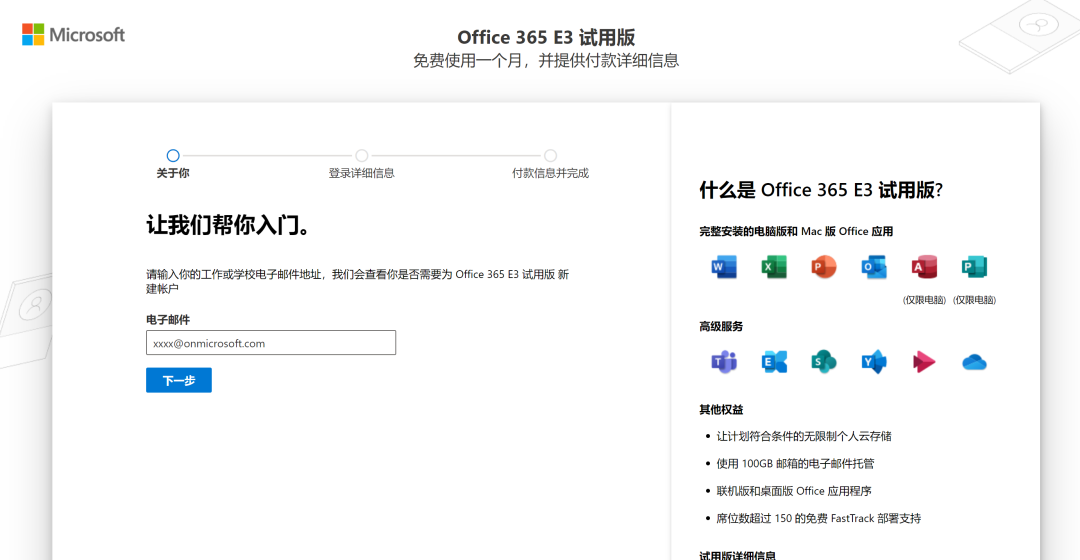
Task: Click the bullet 使用 100GB 邮箱的电子邮件托管
Action: point(796,464)
